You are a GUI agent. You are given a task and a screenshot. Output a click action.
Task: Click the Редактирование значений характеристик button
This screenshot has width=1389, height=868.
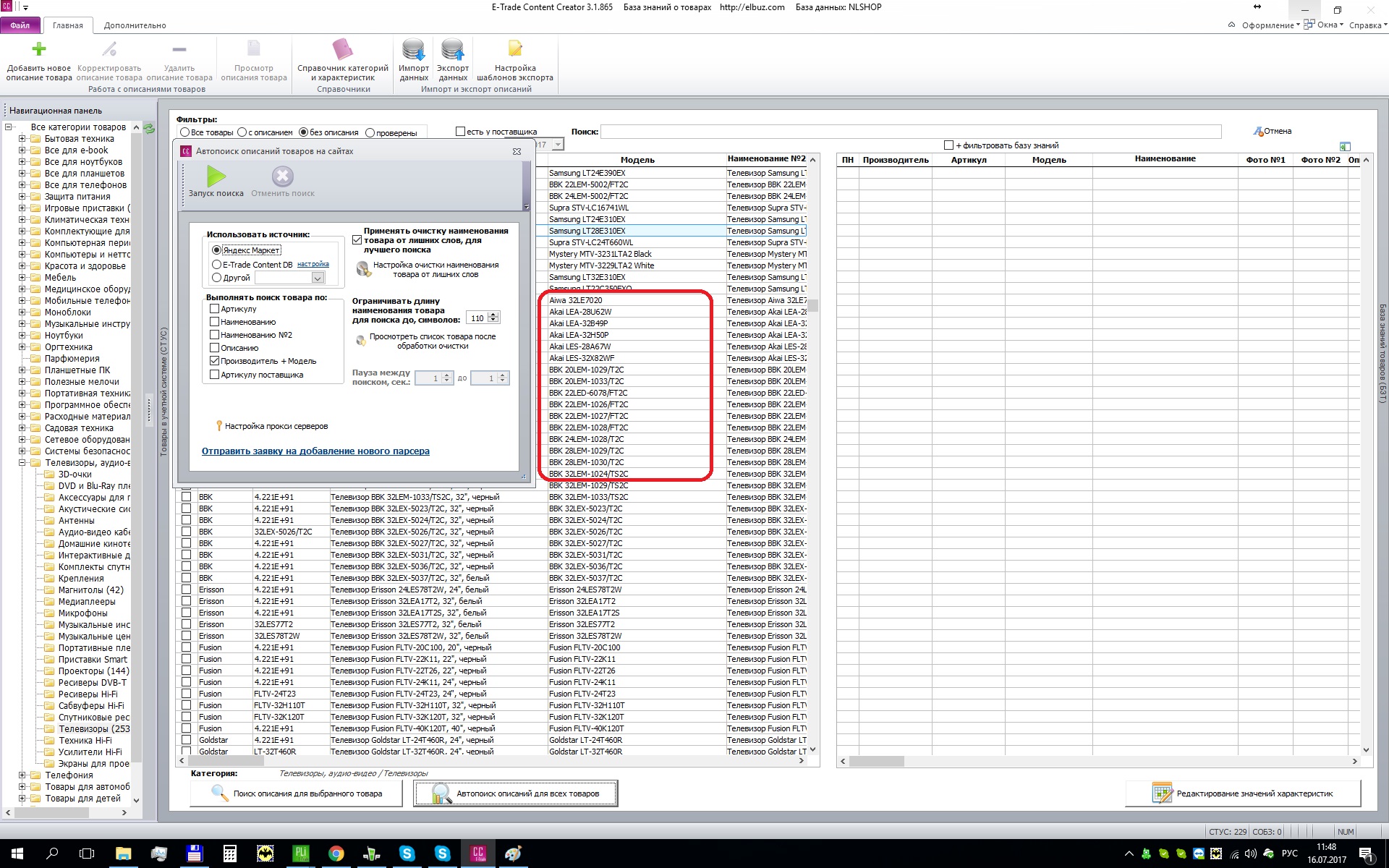[x=1243, y=793]
